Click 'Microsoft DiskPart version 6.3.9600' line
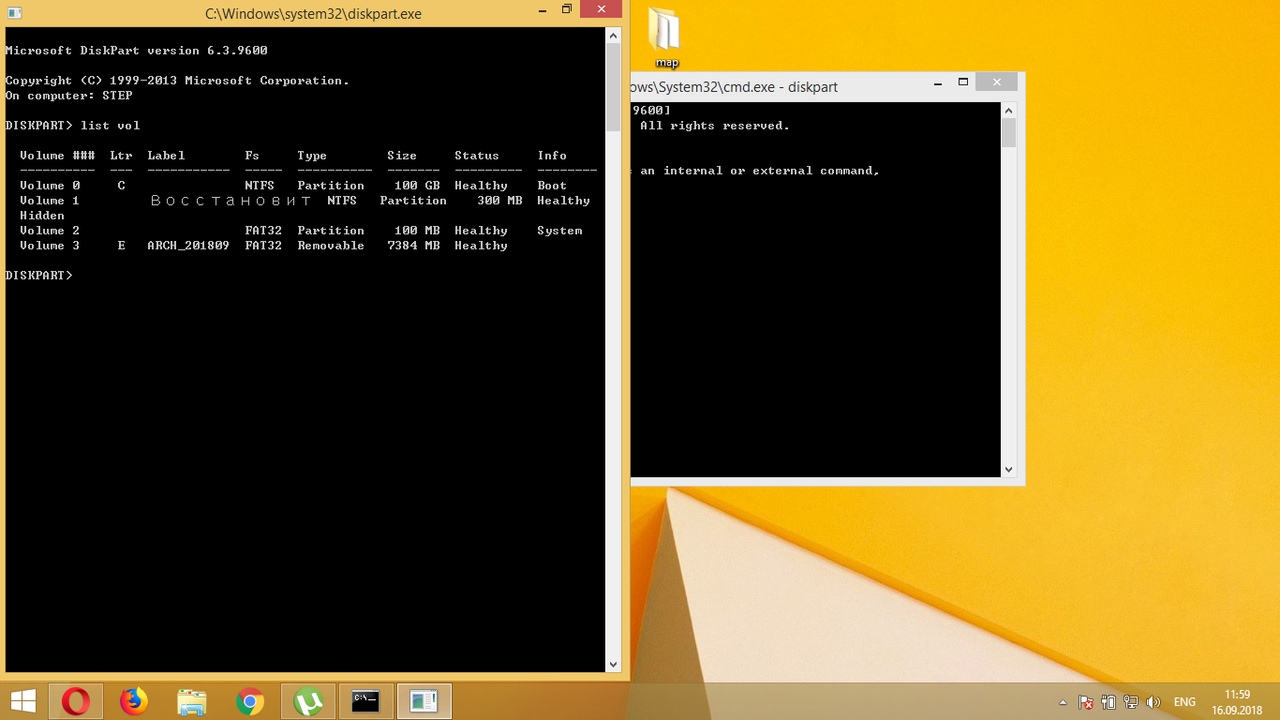The image size is (1280, 720). [x=136, y=50]
